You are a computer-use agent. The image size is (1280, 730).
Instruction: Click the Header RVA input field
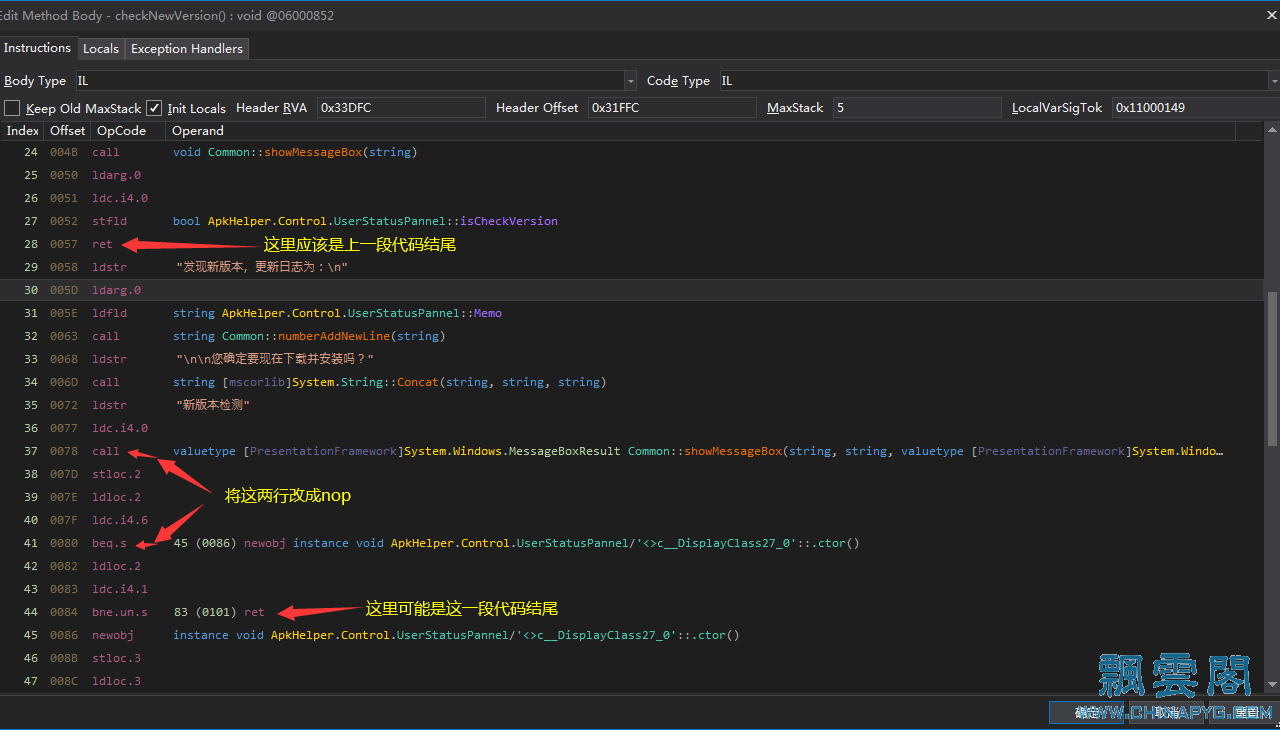pyautogui.click(x=401, y=108)
